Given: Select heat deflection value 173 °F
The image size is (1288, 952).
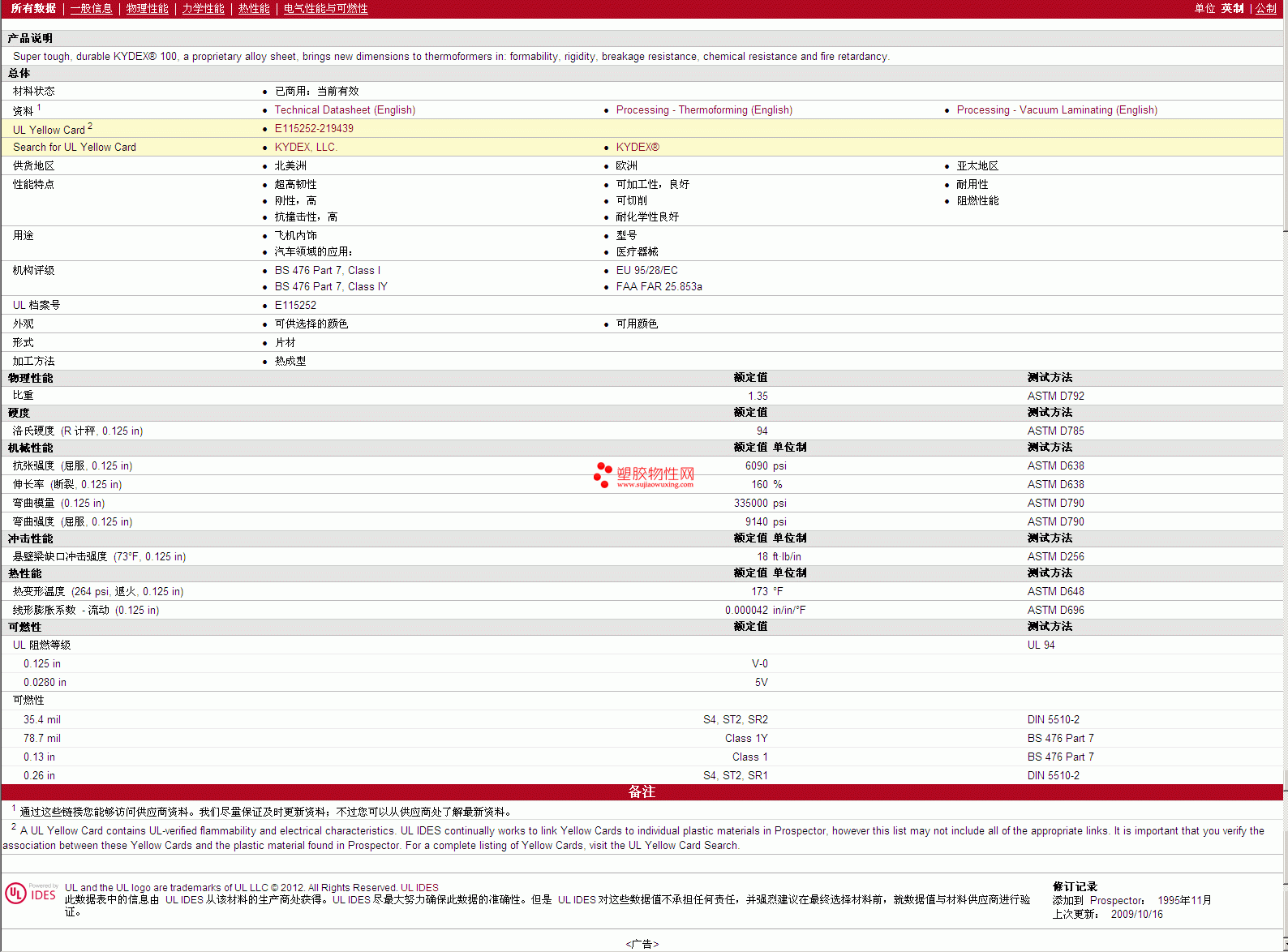Looking at the screenshot, I should click(766, 591).
